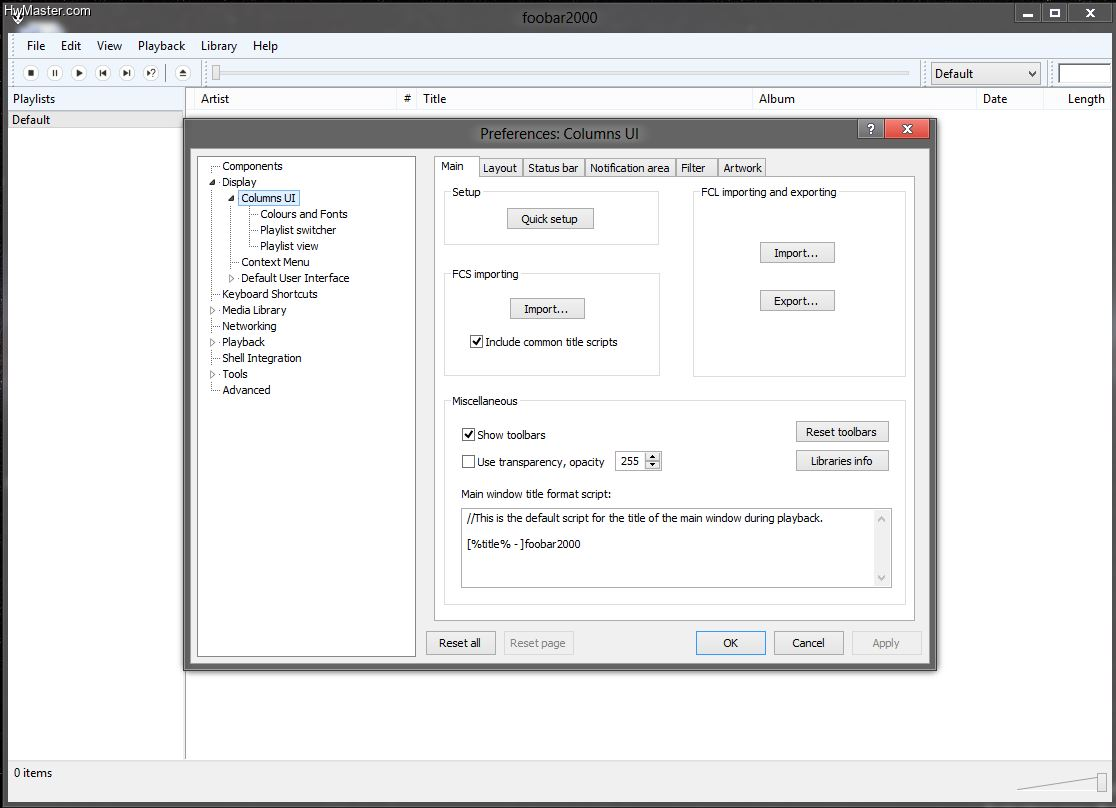The height and width of the screenshot is (808, 1116).
Task: Expand the Playback node in preferences tree
Action: click(212, 342)
